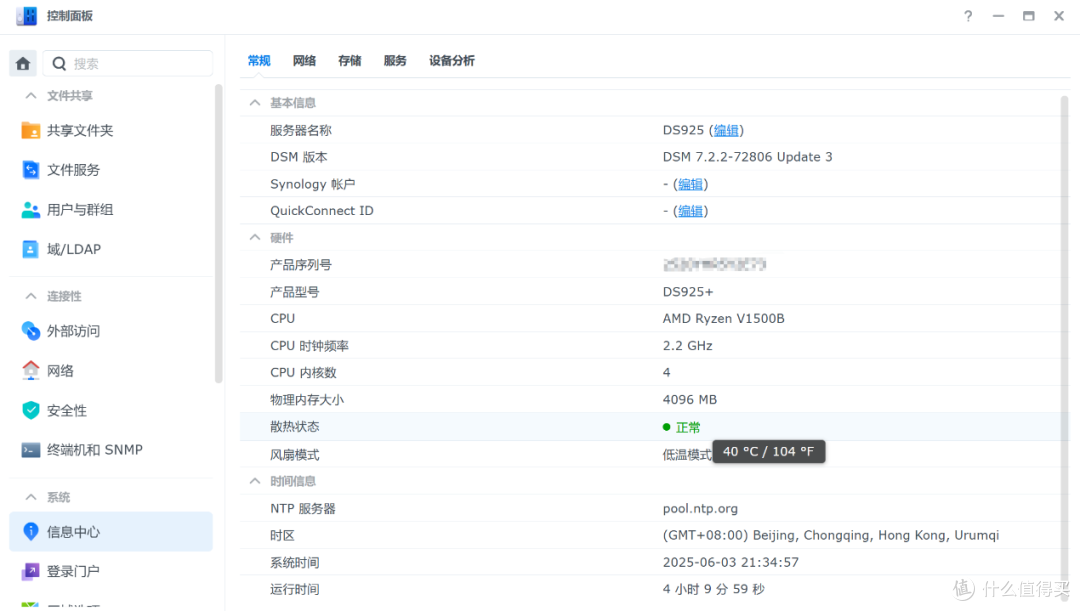Viewport: 1080px width, 611px height.
Task: Click the sidebar vertical scrollbar
Action: [218, 233]
